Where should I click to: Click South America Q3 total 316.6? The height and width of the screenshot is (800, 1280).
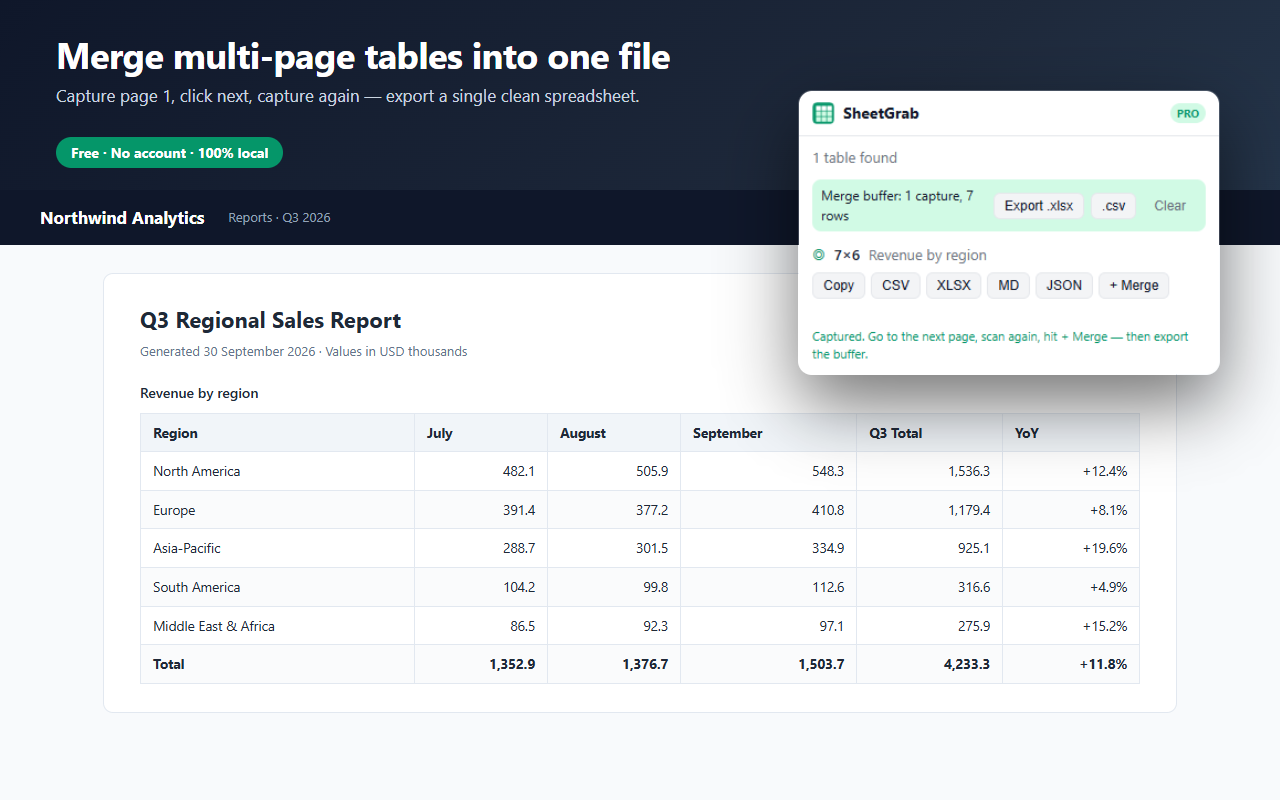click(x=973, y=587)
